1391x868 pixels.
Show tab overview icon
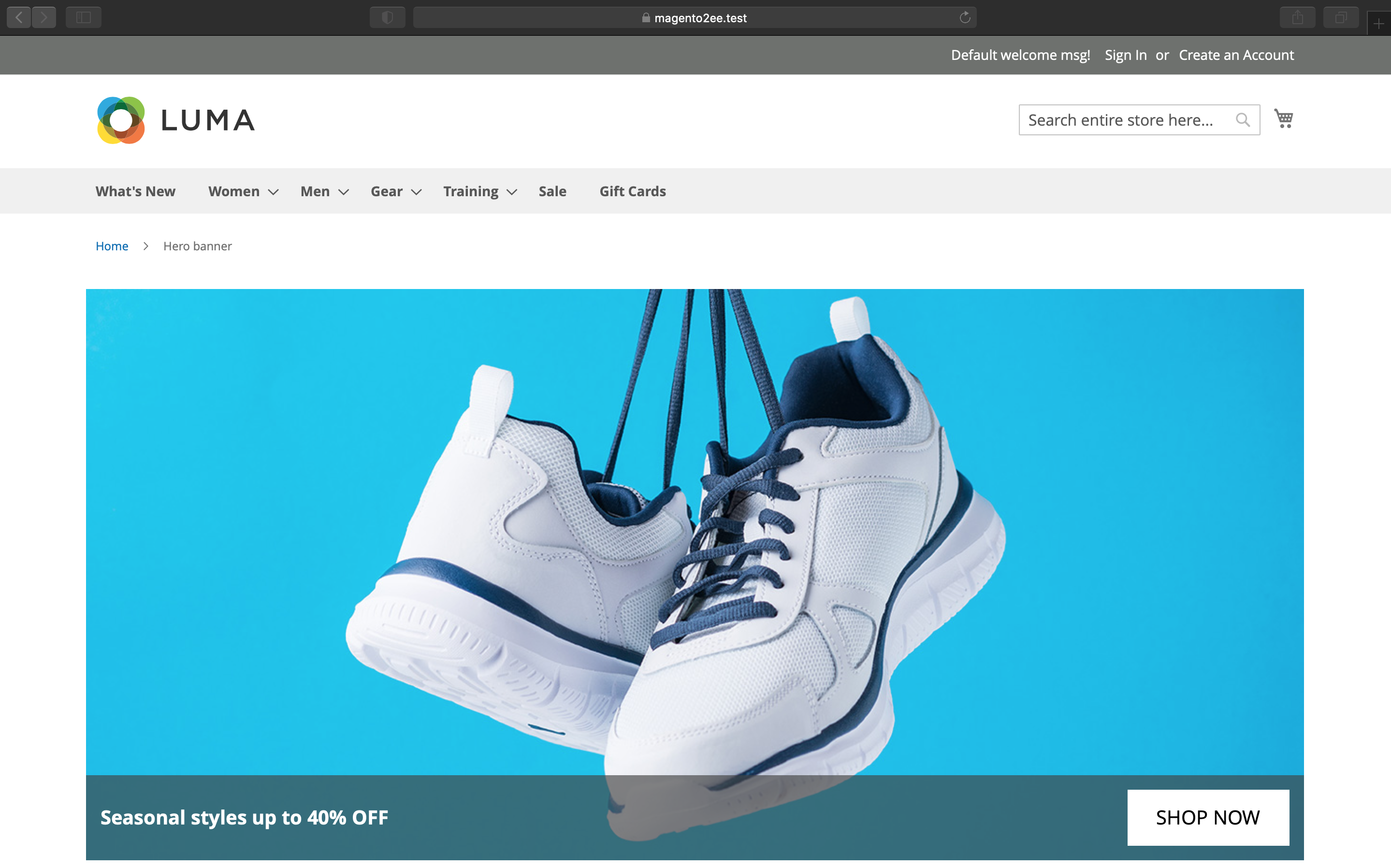1340,17
